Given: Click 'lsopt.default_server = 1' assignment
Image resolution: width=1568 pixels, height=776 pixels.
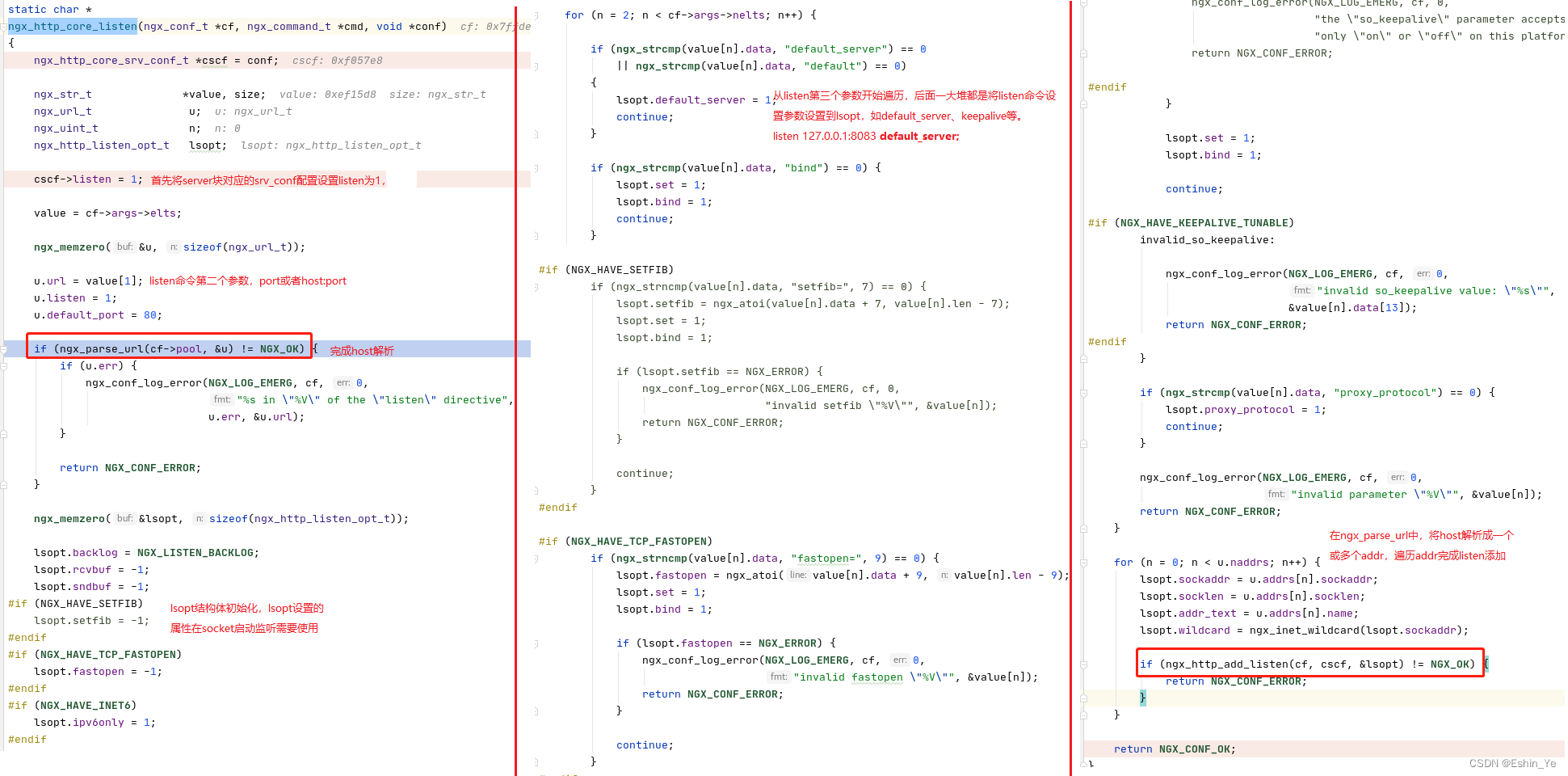Looking at the screenshot, I should click(x=694, y=100).
